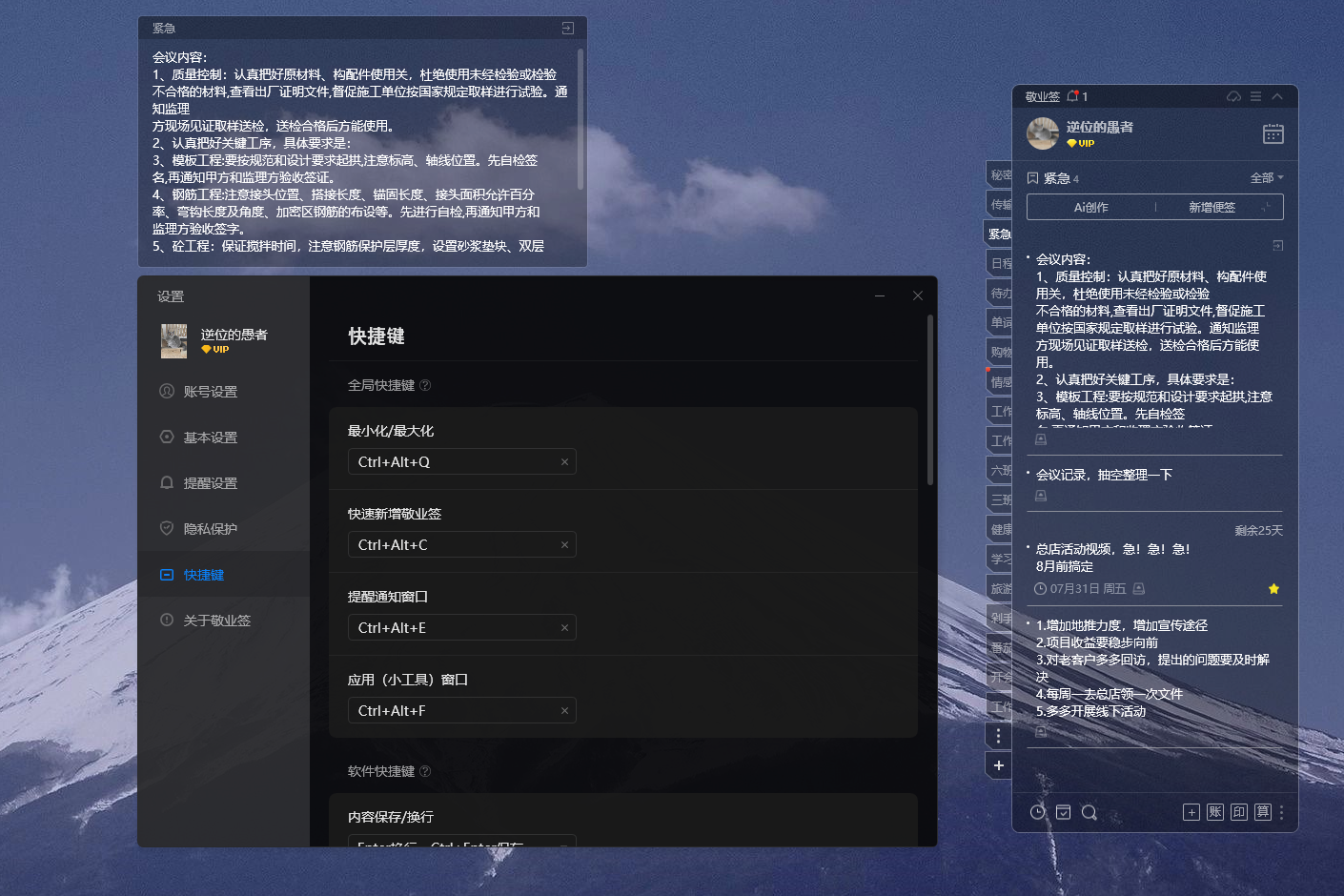The width and height of the screenshot is (1344, 896).
Task: Open the hamburger menu in the 敬业签 header
Action: 1256,96
